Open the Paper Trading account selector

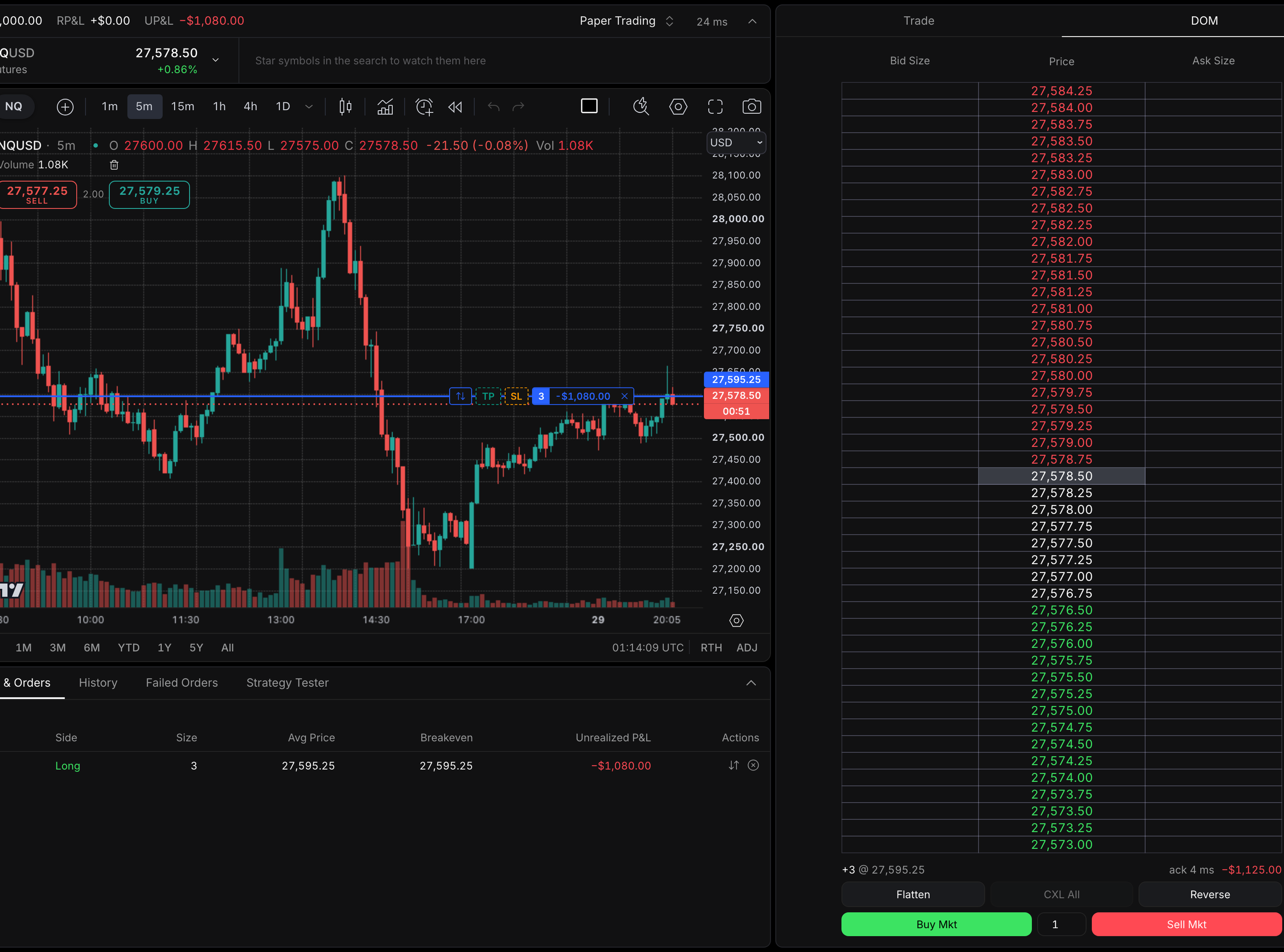(x=627, y=21)
